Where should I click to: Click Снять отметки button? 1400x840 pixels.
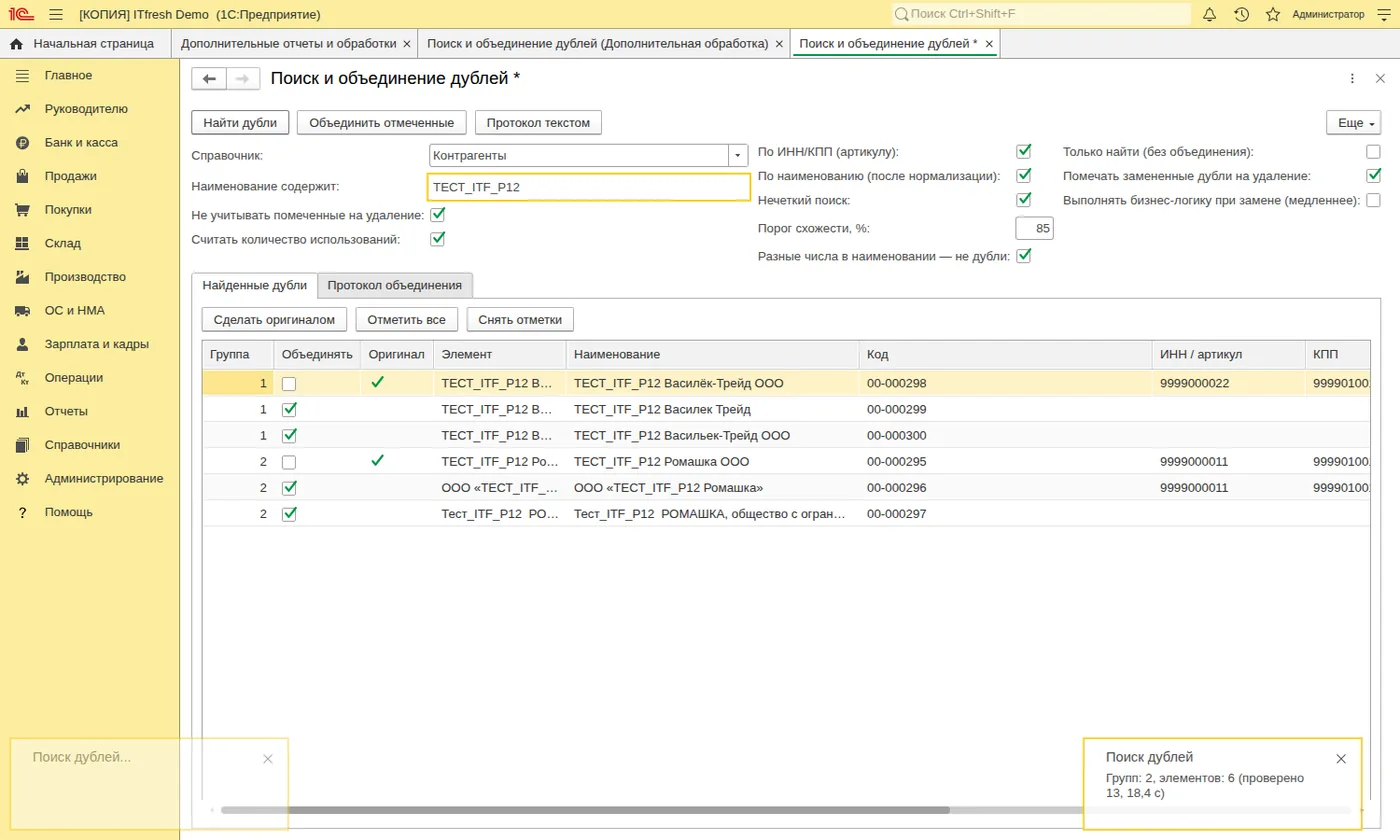(x=520, y=319)
